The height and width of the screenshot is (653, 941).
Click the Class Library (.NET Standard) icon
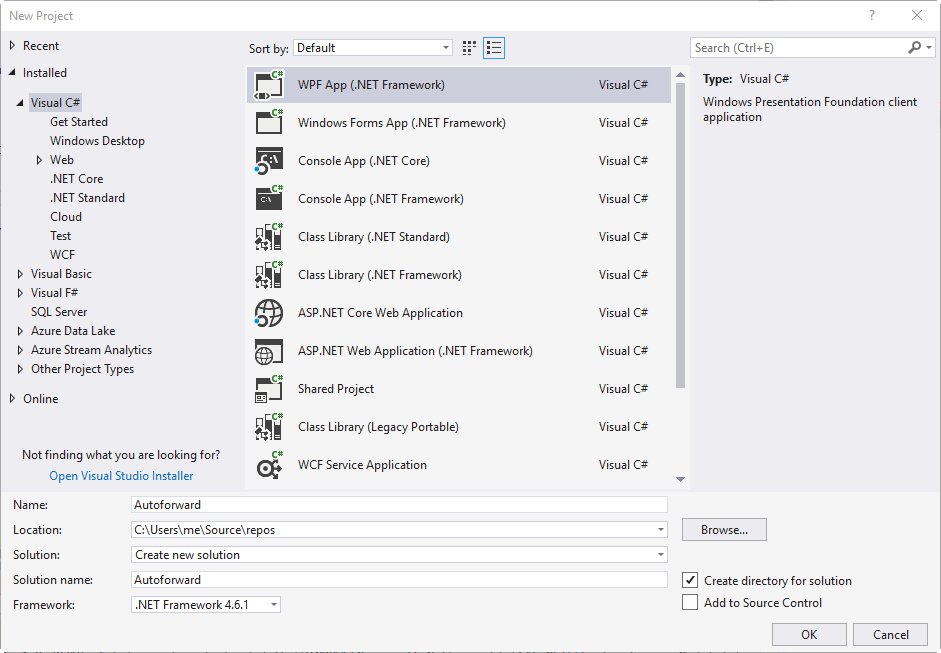pos(269,237)
